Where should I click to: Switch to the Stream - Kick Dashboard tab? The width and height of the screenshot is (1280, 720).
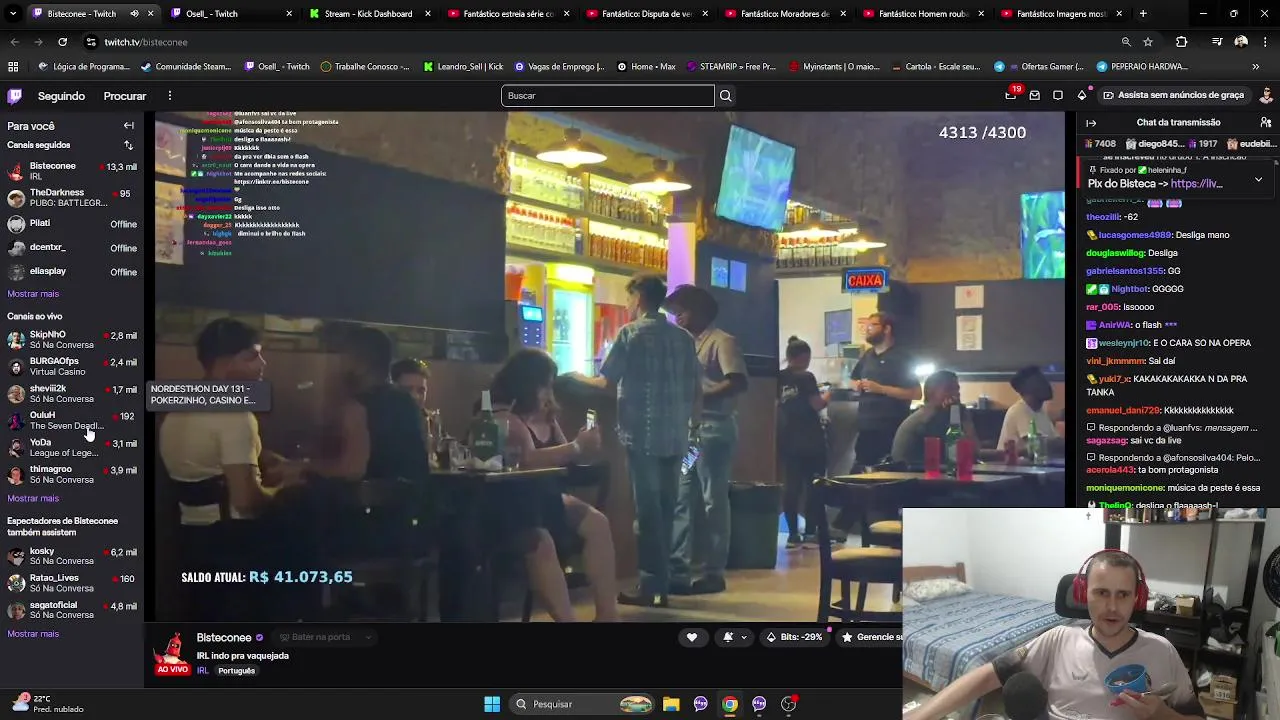point(367,14)
